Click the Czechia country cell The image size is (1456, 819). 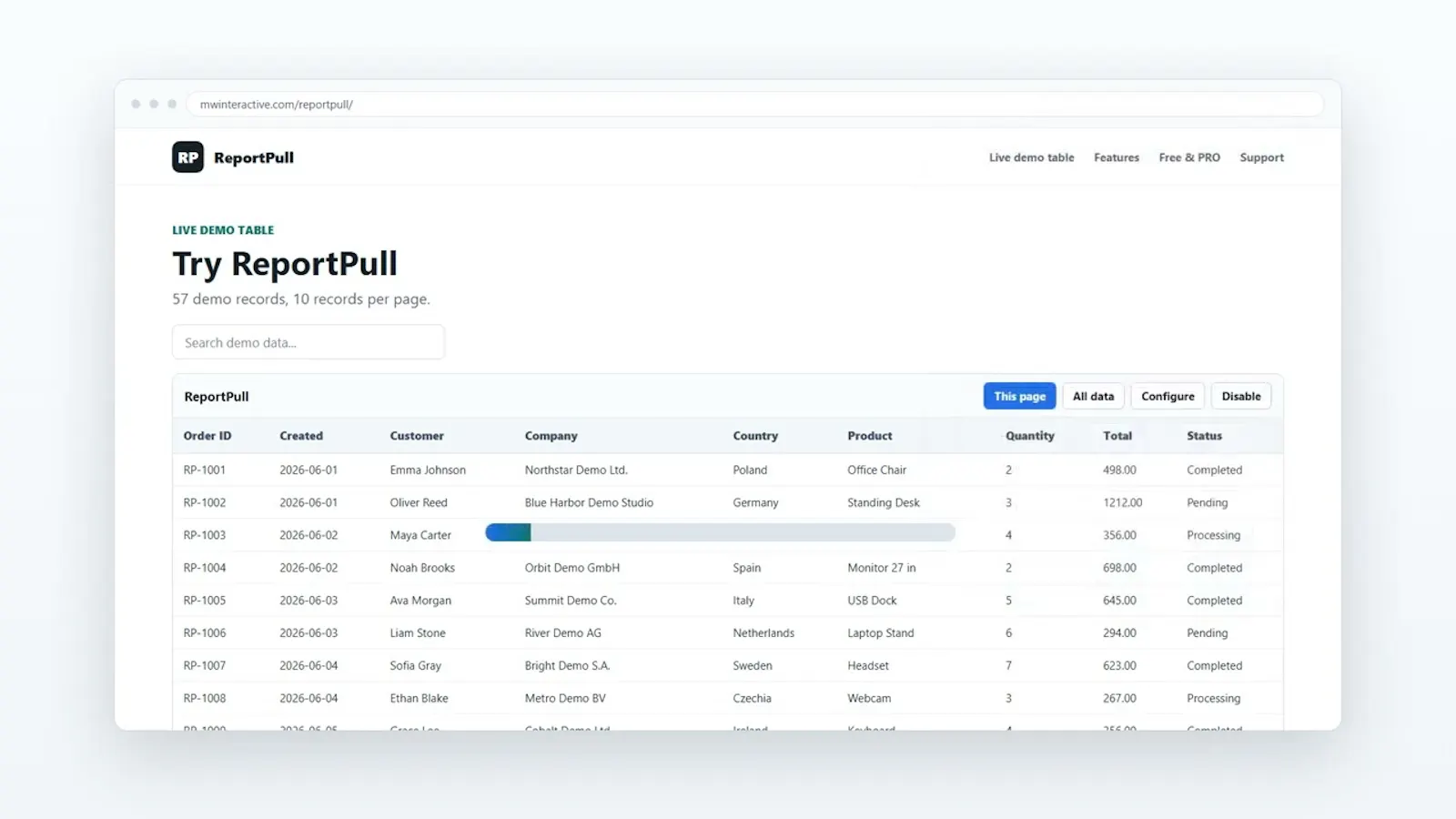(752, 699)
